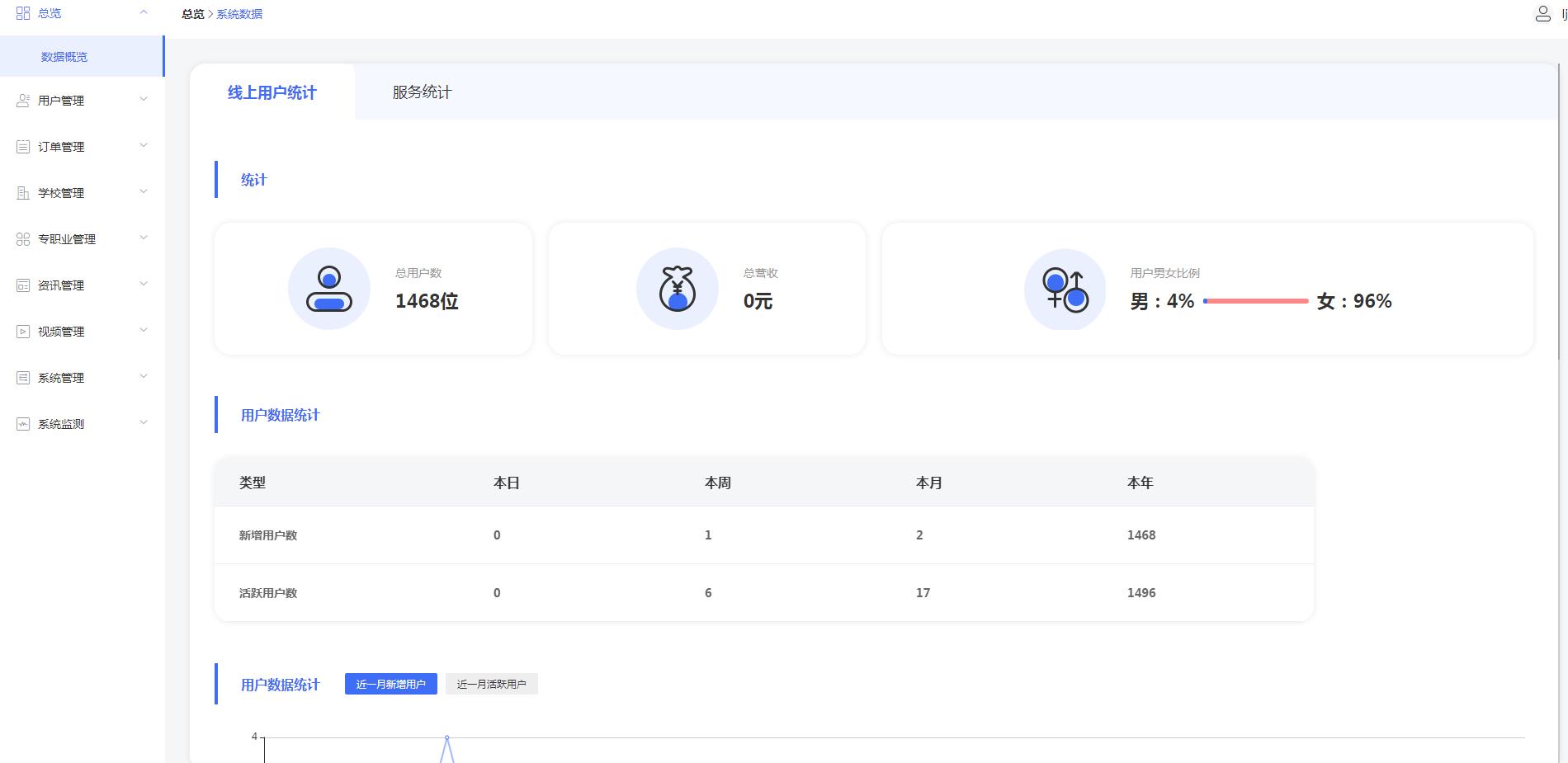Image resolution: width=1568 pixels, height=763 pixels.
Task: Click the 新增用户数 row label
Action: 268,535
